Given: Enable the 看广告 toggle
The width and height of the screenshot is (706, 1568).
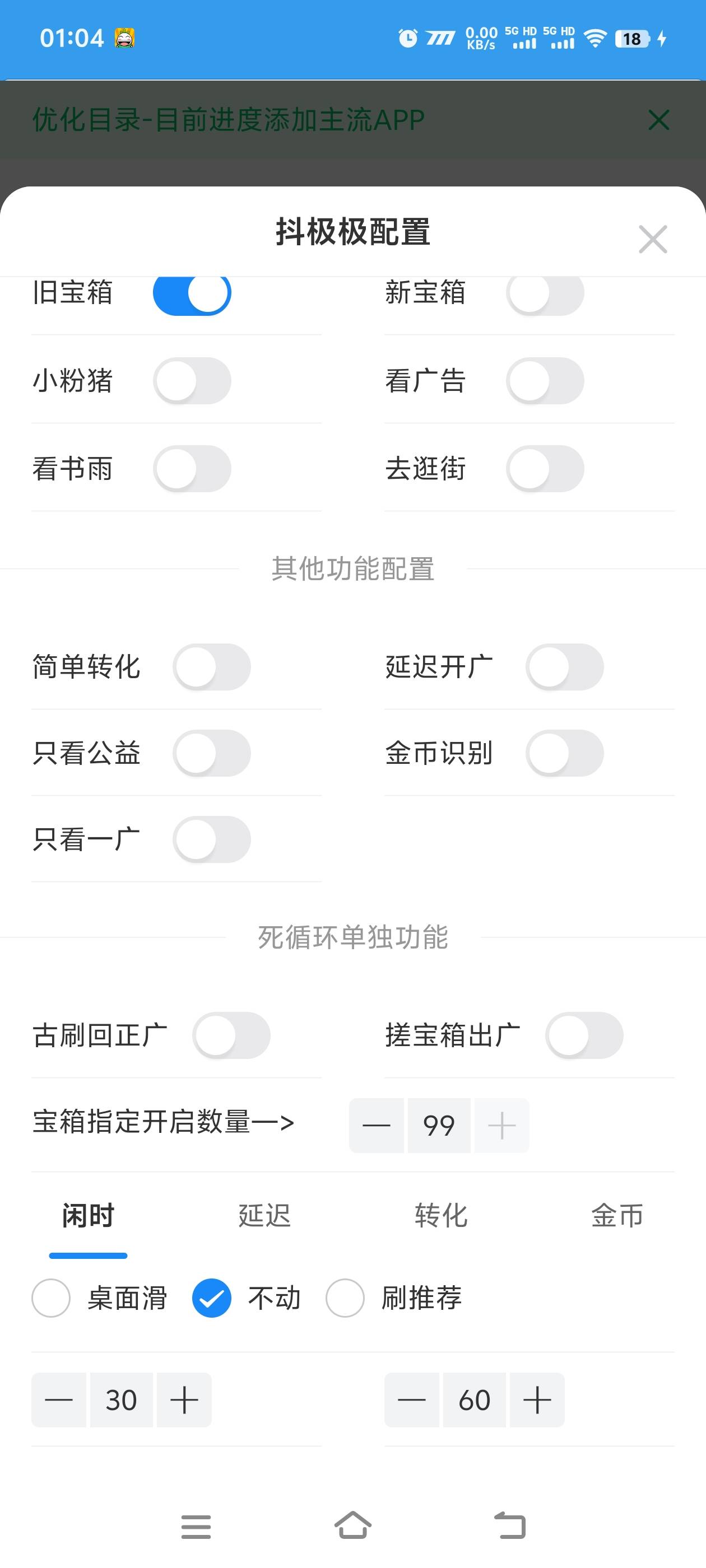Looking at the screenshot, I should (x=545, y=381).
